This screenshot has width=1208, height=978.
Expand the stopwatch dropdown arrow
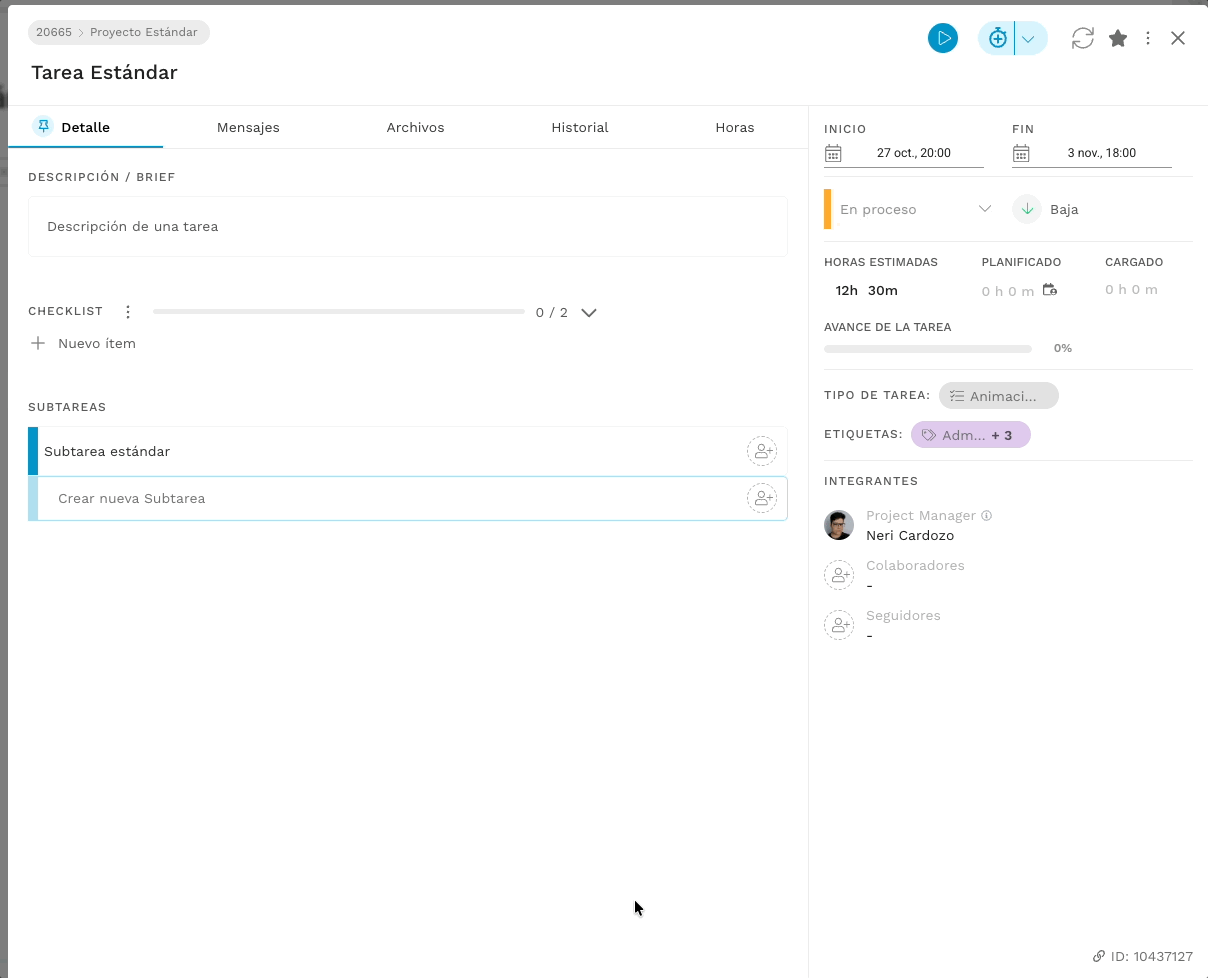point(1030,38)
